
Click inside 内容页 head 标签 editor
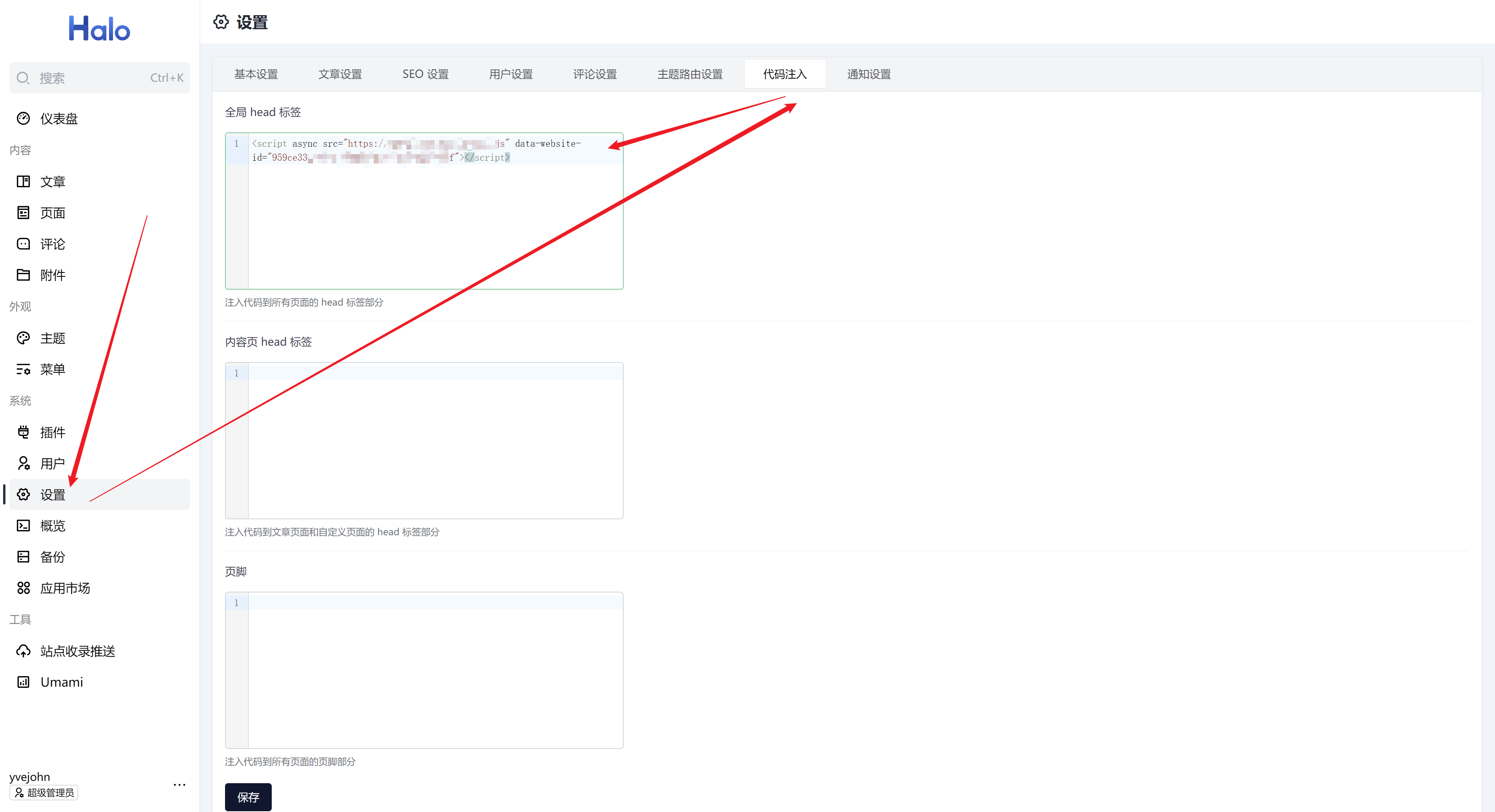pos(435,441)
